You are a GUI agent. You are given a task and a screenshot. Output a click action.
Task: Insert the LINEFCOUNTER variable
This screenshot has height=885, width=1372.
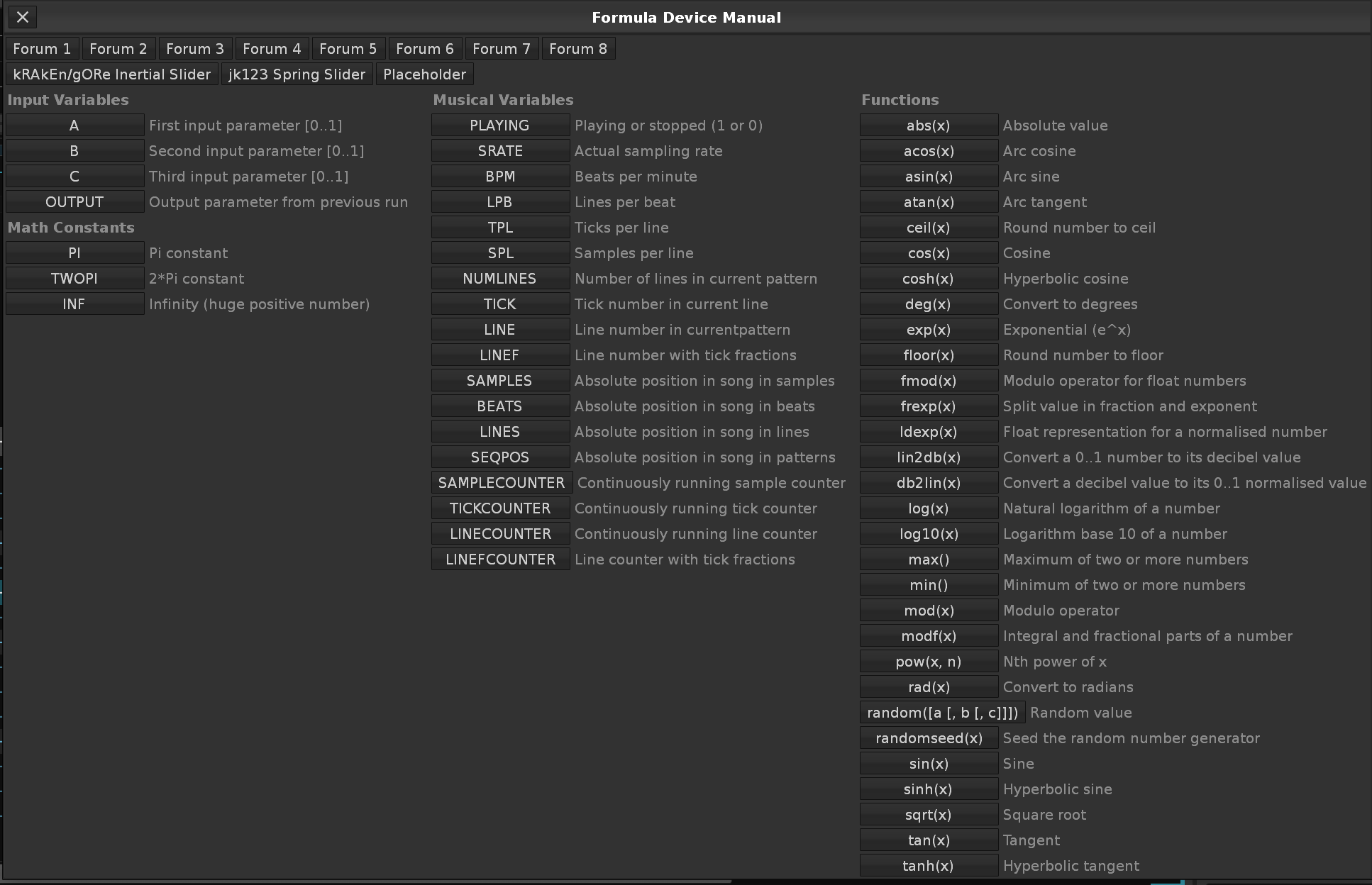[500, 560]
